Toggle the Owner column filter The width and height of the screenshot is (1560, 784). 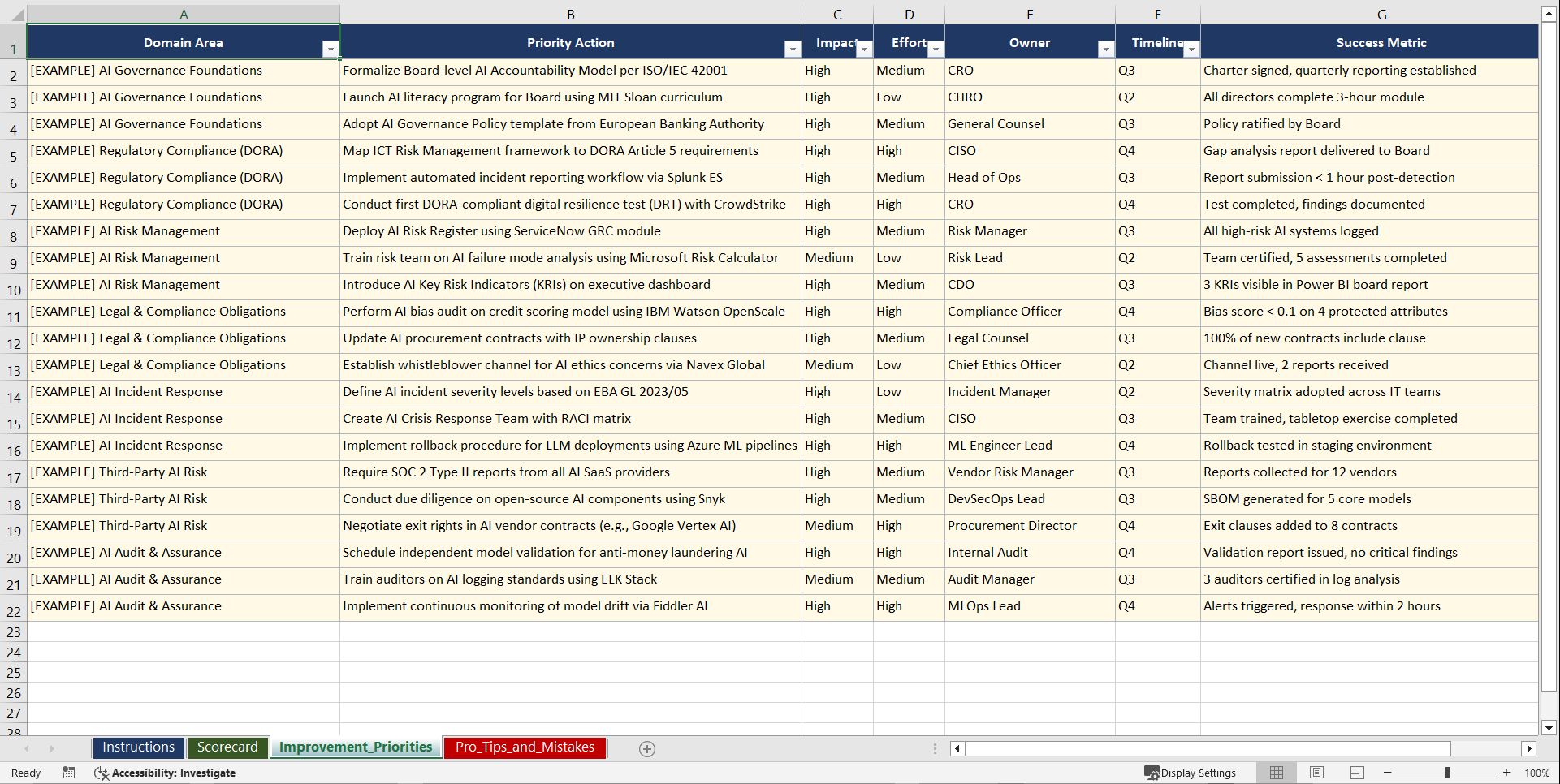[1106, 49]
